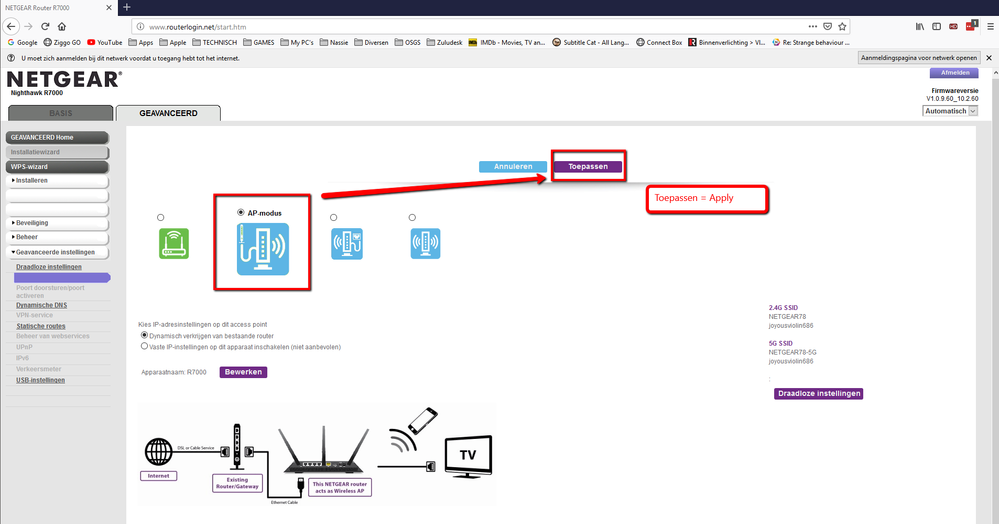
Task: Open GEAVANCEERD Home in sidebar
Action: click(57, 137)
